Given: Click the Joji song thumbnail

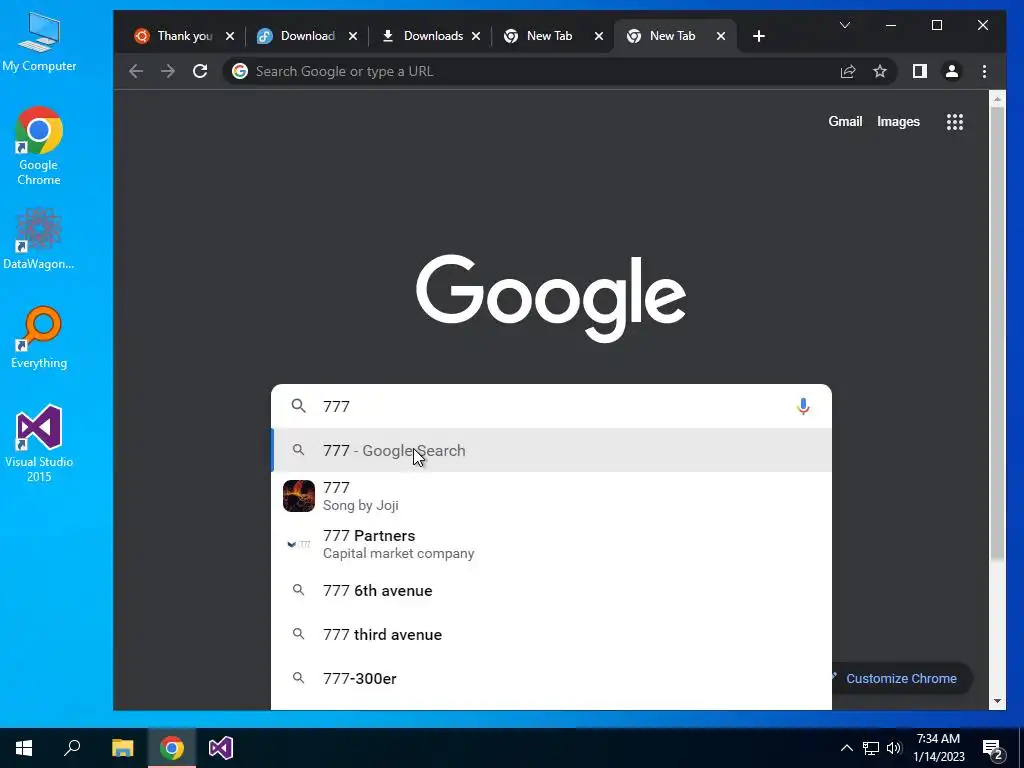Looking at the screenshot, I should click(x=298, y=496).
